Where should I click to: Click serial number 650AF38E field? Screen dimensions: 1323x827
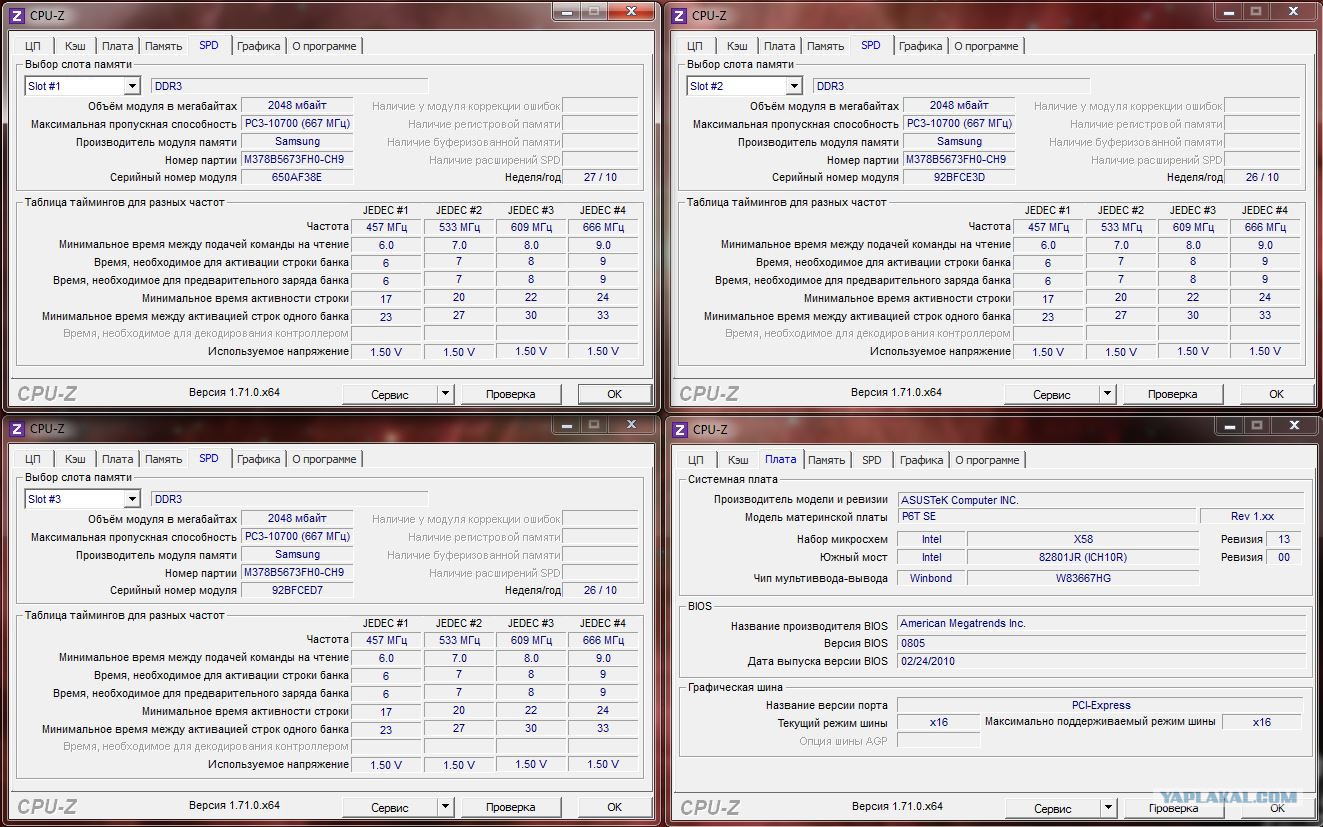pos(298,177)
